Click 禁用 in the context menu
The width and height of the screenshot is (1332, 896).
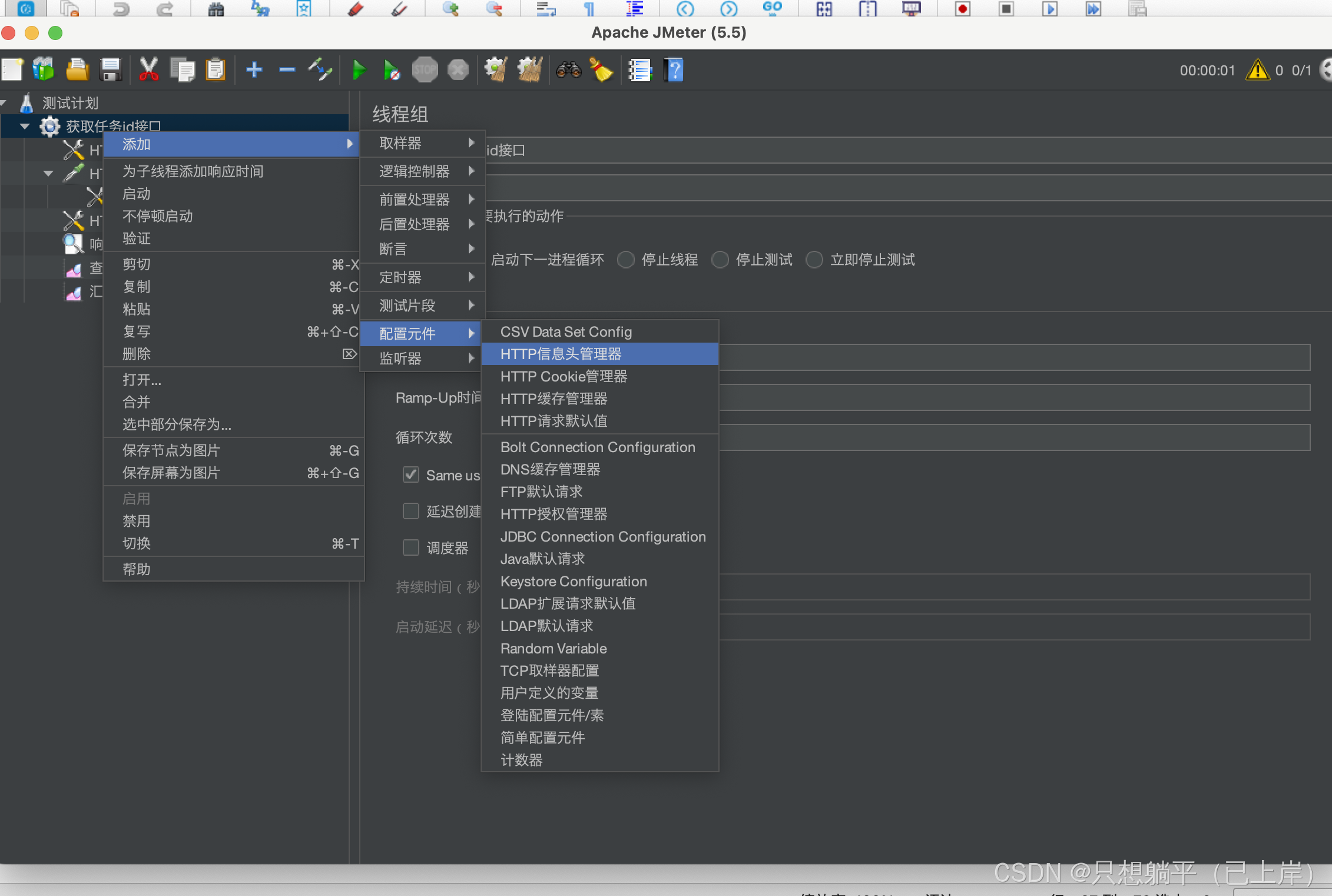(137, 521)
